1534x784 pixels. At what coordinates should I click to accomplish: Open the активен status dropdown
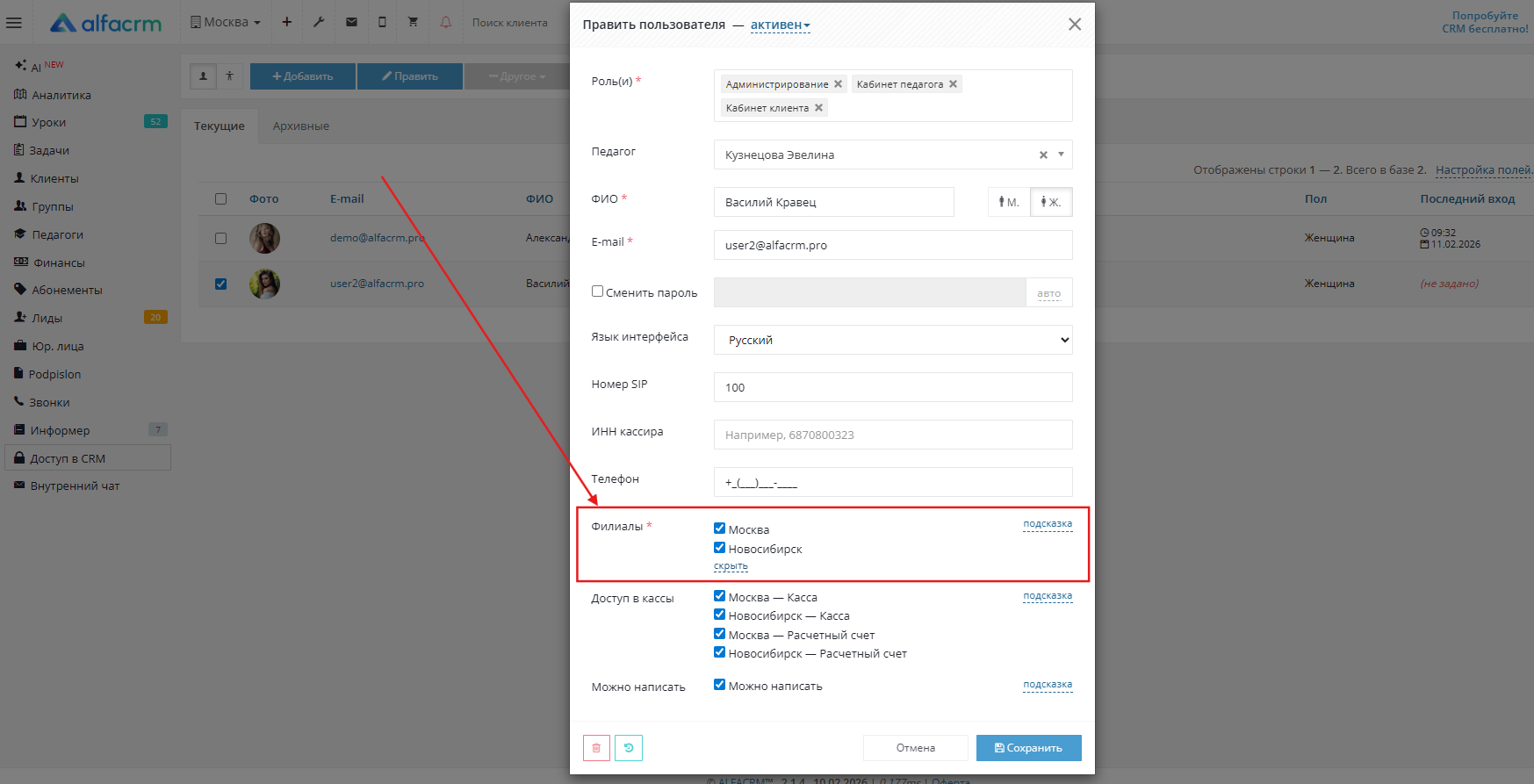[780, 25]
